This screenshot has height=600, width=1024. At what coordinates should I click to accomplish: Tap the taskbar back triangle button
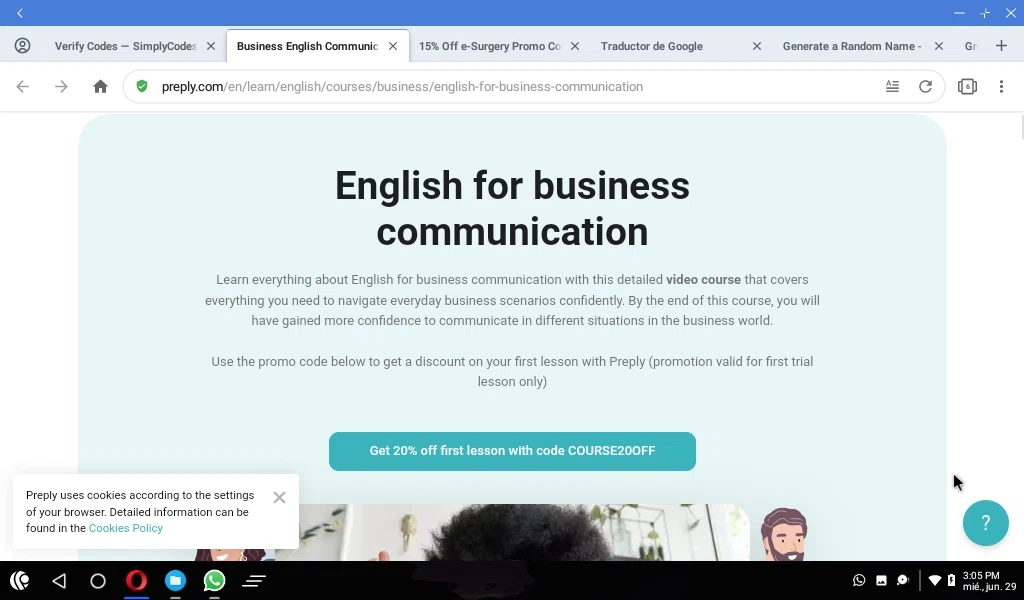[x=59, y=580]
